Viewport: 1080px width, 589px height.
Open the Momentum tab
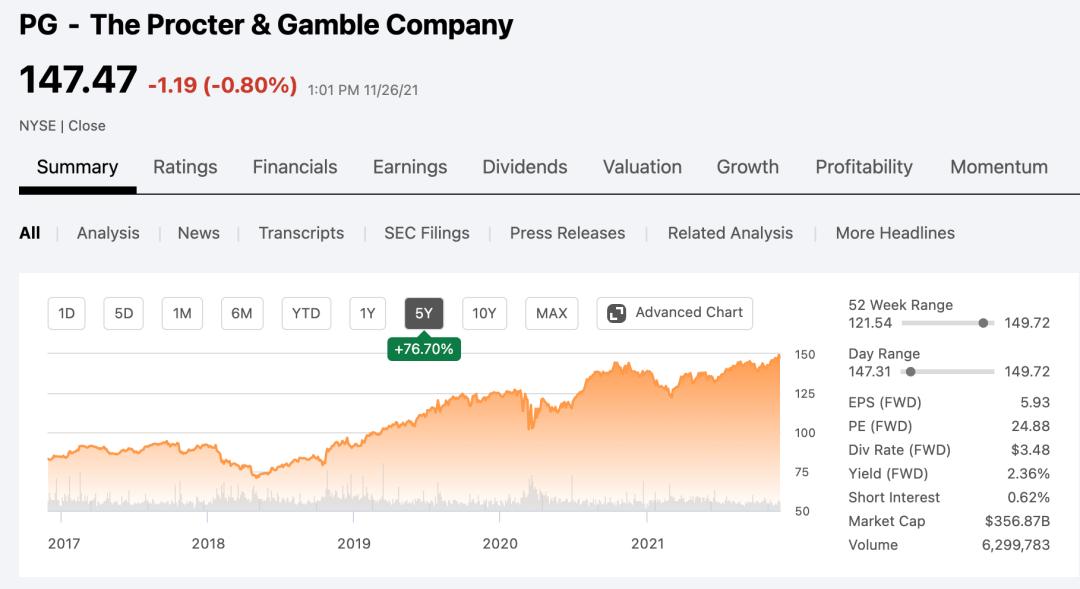click(999, 167)
